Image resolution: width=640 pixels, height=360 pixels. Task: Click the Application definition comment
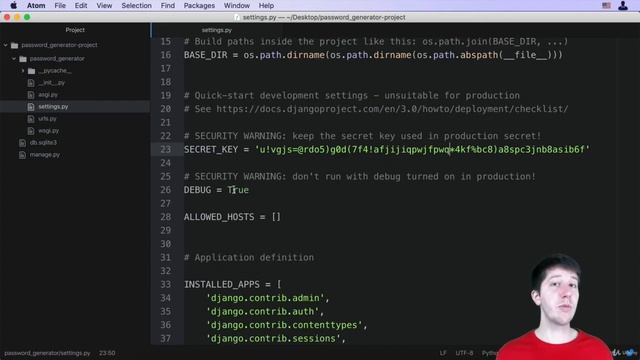point(249,258)
